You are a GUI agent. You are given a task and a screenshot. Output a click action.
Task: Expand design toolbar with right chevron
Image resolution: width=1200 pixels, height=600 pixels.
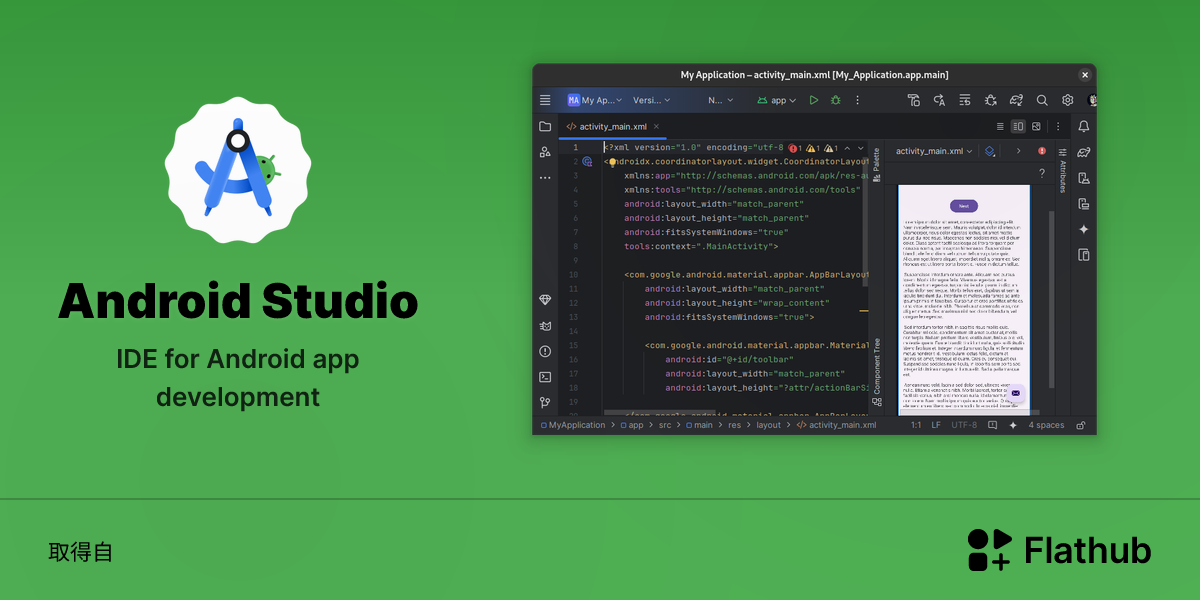(1018, 151)
